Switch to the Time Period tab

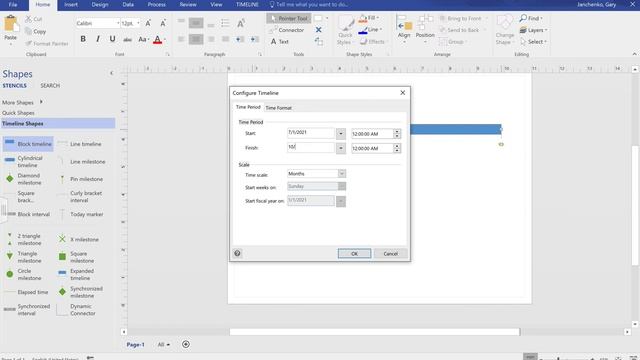248,107
